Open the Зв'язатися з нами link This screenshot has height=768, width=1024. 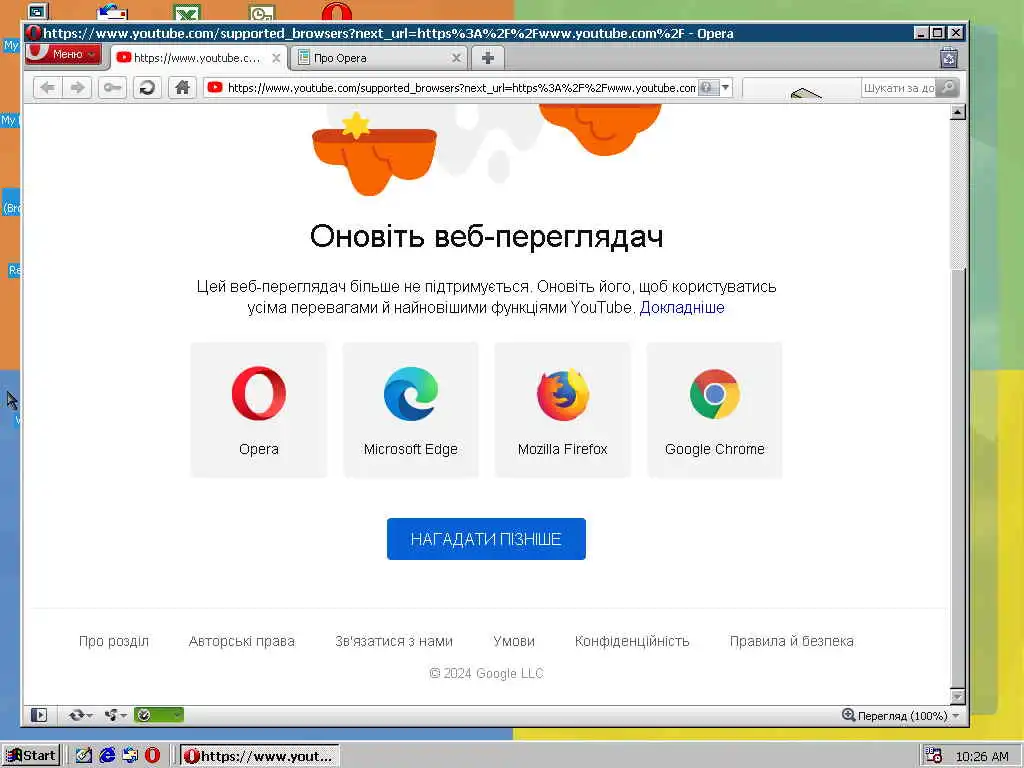(394, 641)
